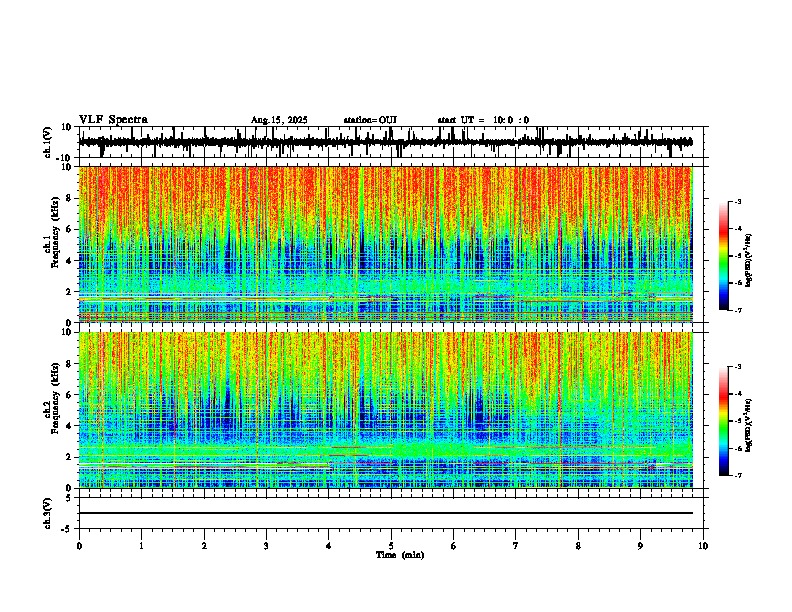Click time axis tick label "2"

pyautogui.click(x=204, y=546)
